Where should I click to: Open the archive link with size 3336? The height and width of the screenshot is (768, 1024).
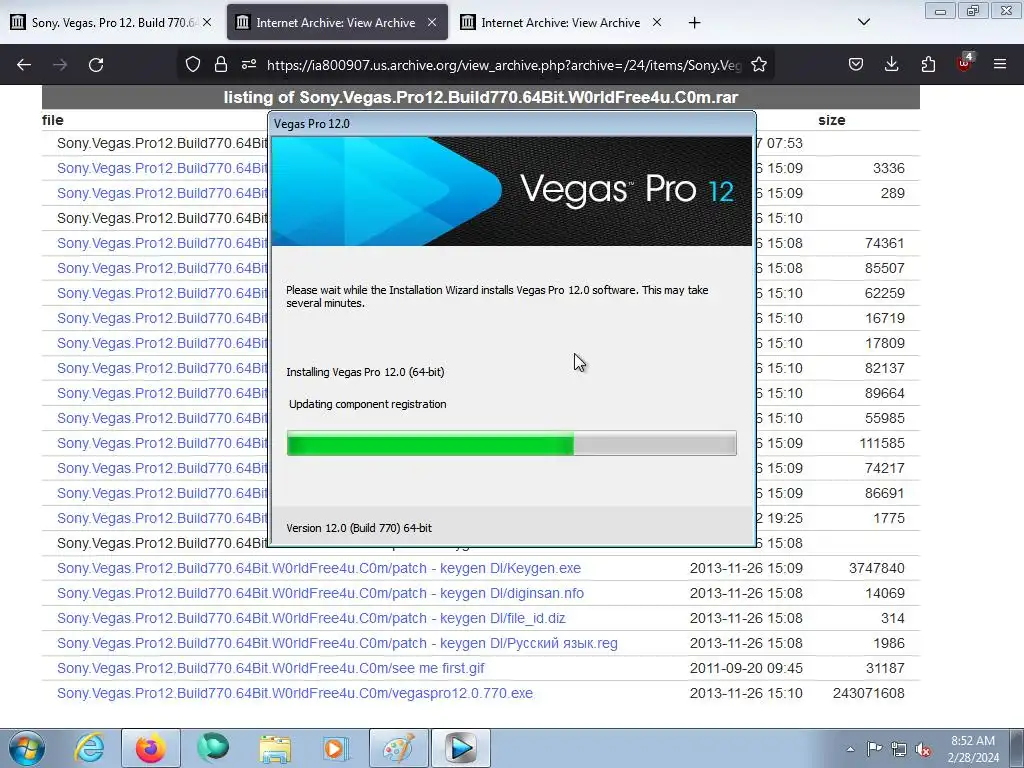tap(162, 168)
